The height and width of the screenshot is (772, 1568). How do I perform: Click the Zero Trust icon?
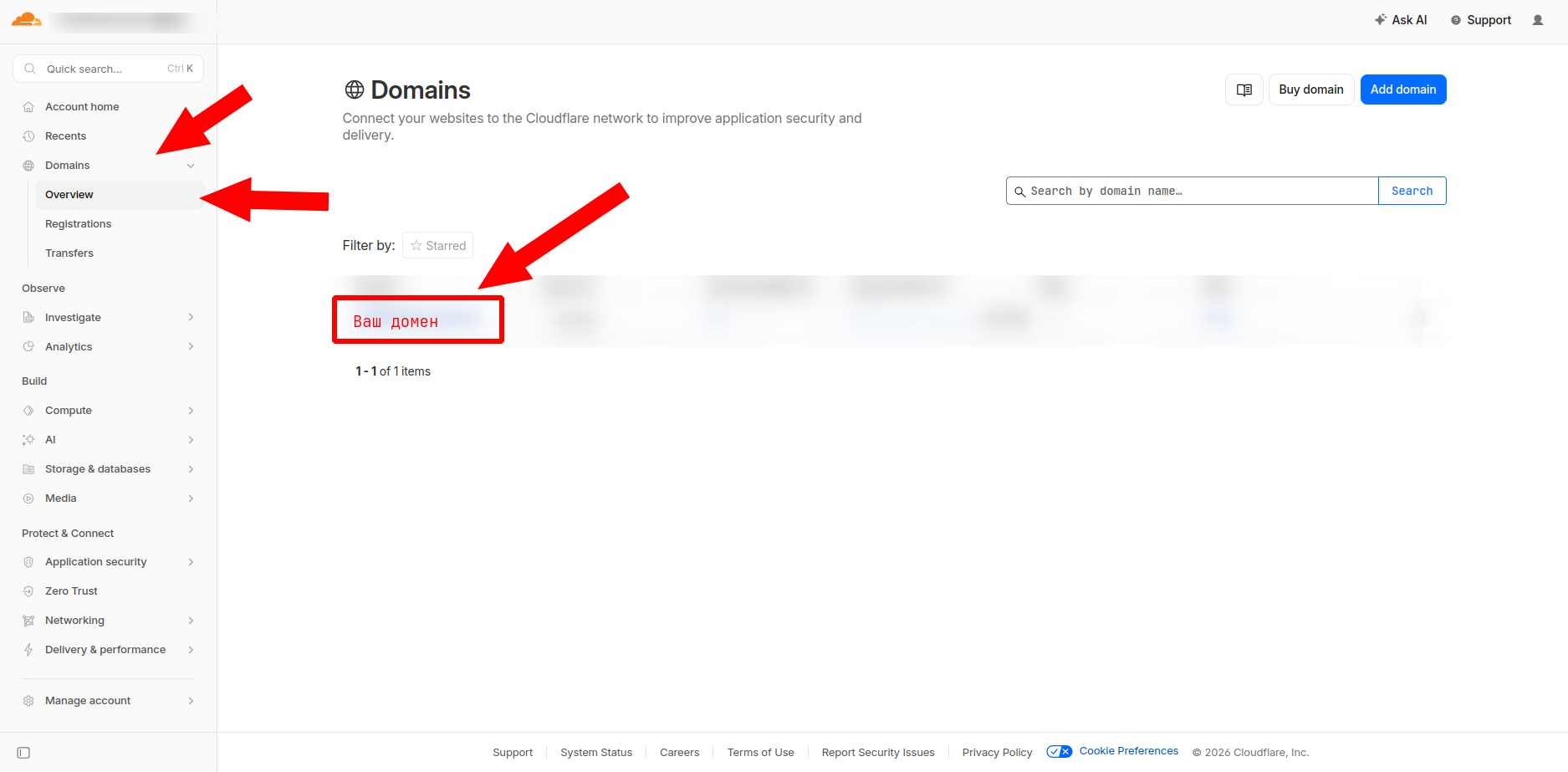[28, 591]
